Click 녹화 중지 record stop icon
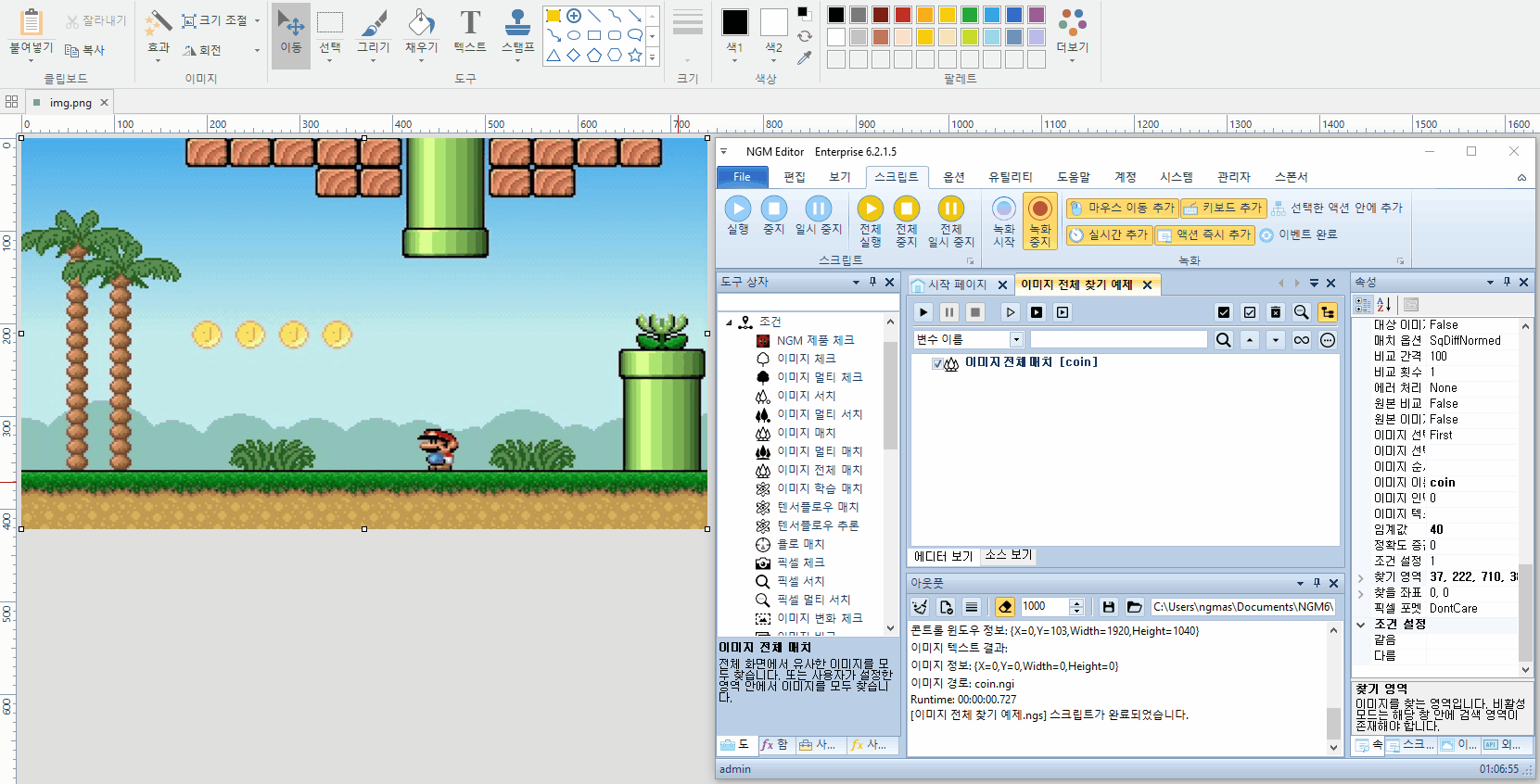 pyautogui.click(x=1040, y=221)
